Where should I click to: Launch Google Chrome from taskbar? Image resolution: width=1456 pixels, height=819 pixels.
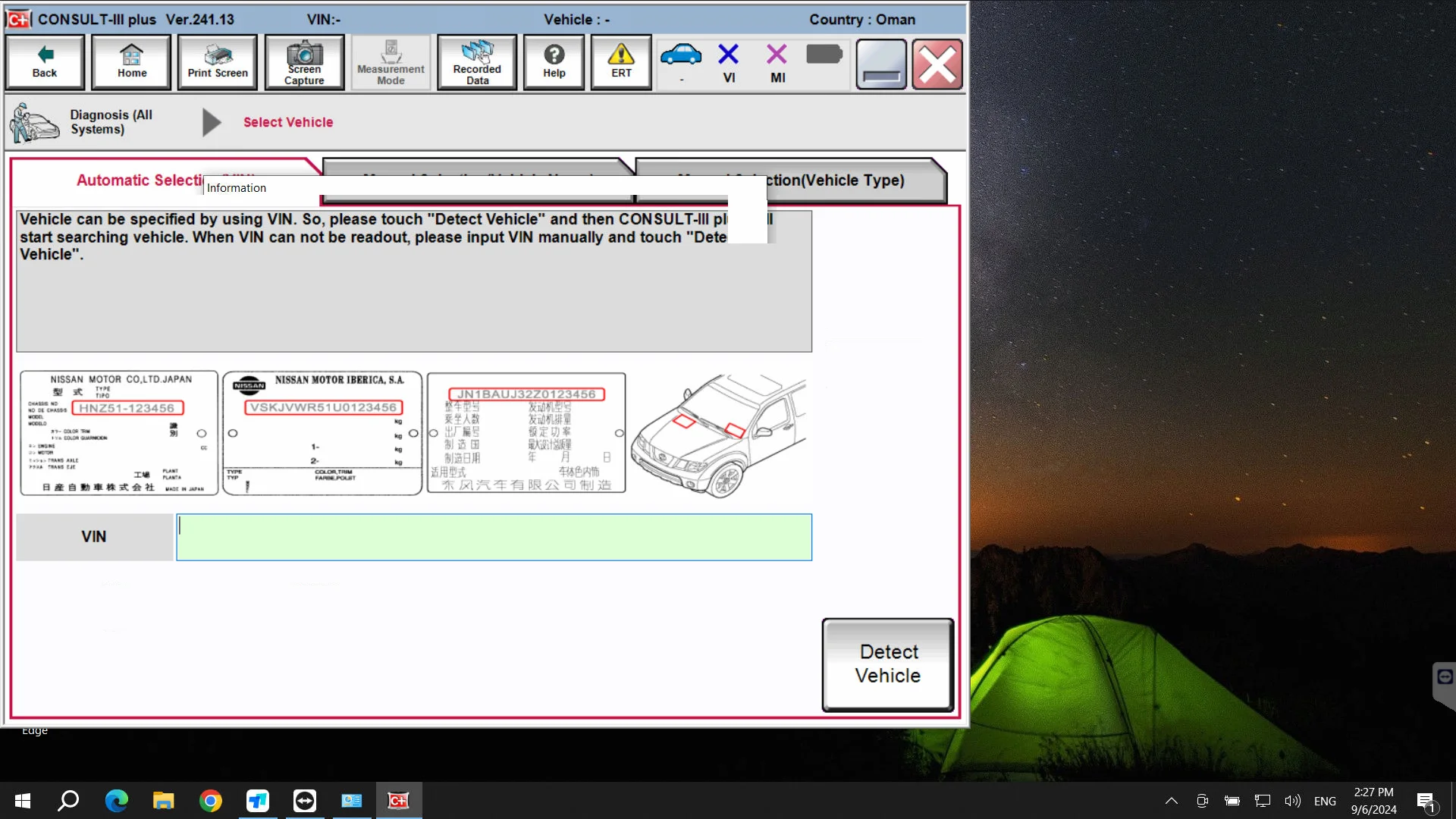click(x=211, y=801)
